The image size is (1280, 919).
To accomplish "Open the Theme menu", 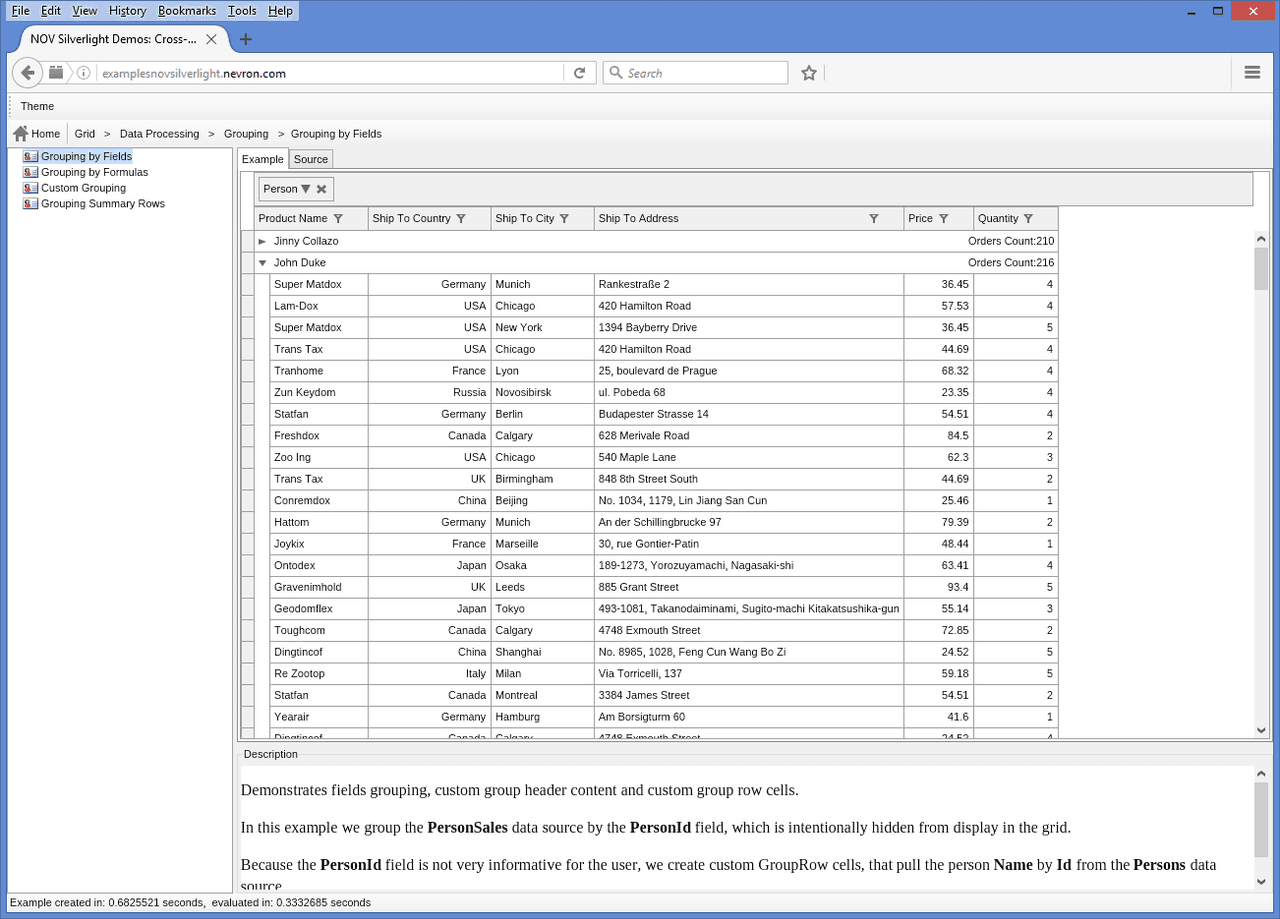I will 38,106.
